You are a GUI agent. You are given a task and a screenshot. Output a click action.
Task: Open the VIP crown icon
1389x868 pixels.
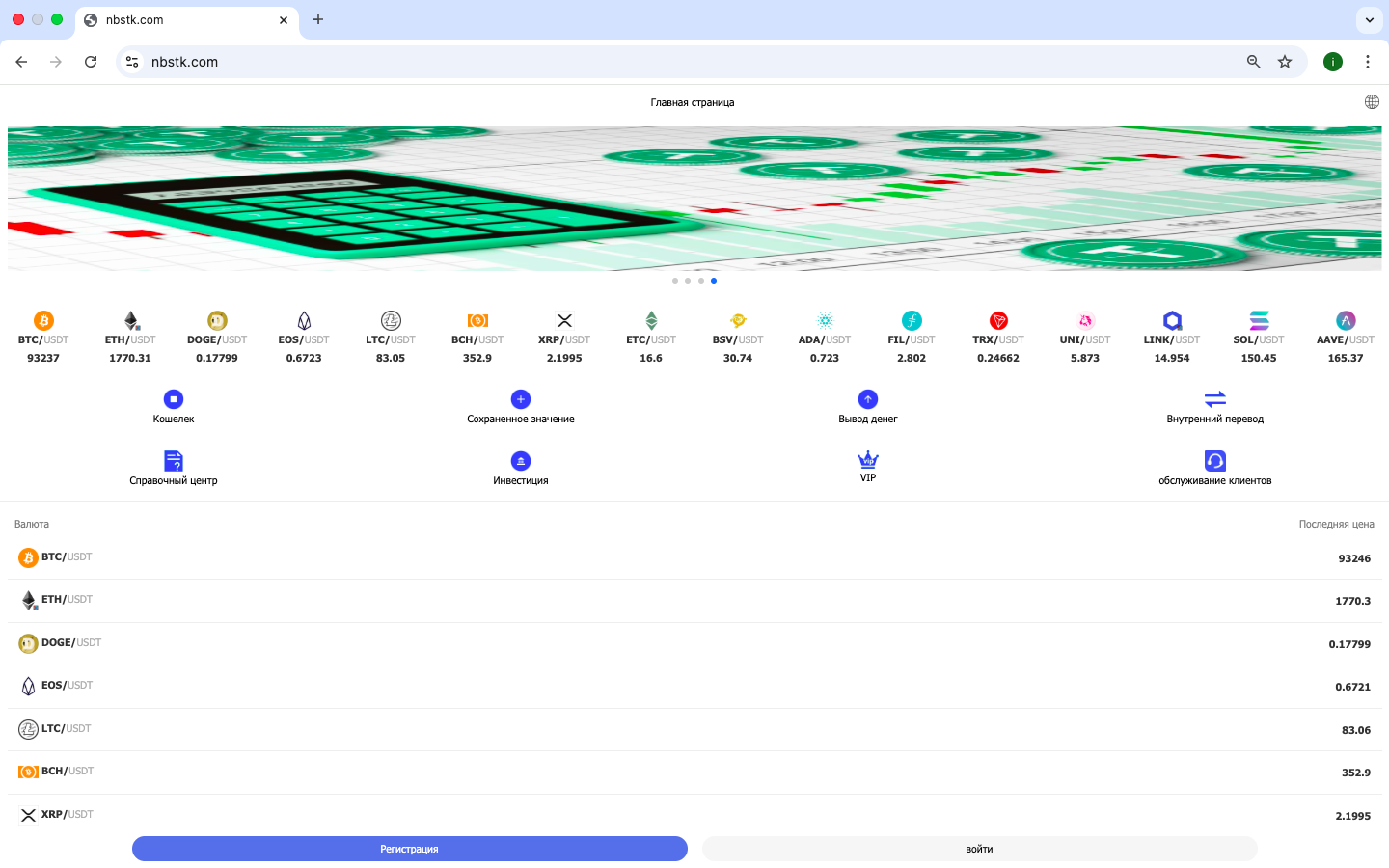tap(868, 460)
